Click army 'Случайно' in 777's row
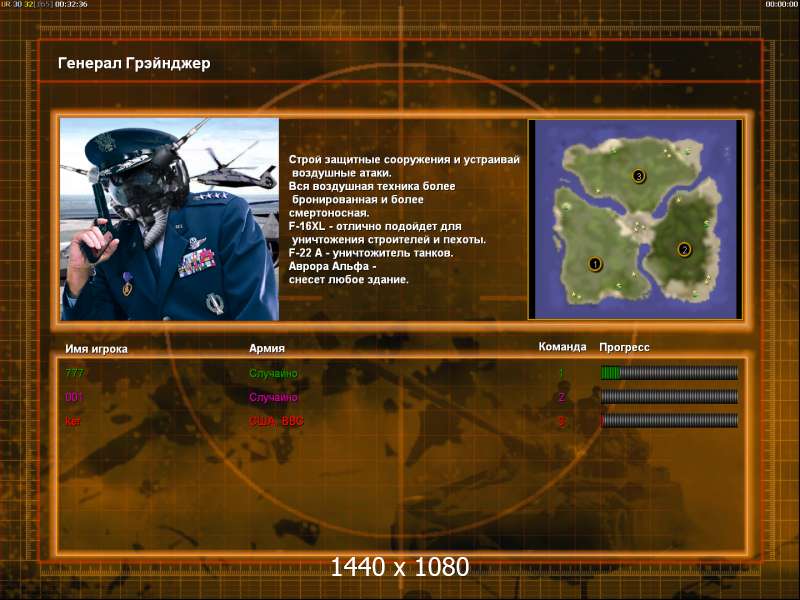 pyautogui.click(x=273, y=373)
